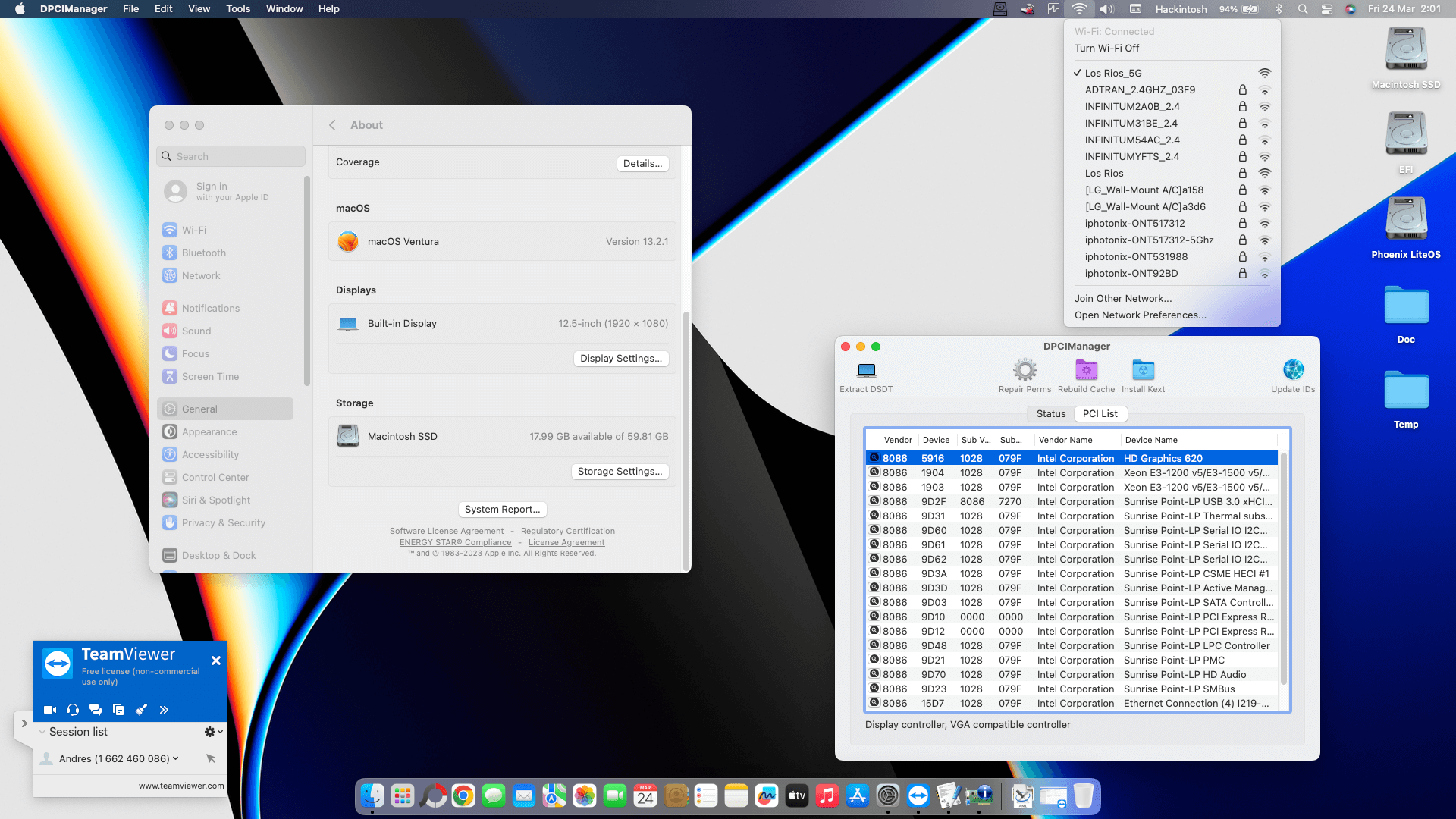The height and width of the screenshot is (819, 1456).
Task: Select Sunrise Point-LP HD Audio row
Action: [x=1072, y=674]
